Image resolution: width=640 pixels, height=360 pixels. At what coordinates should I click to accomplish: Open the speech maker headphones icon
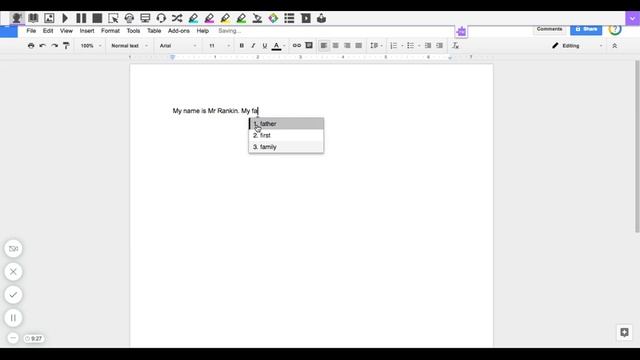point(129,18)
